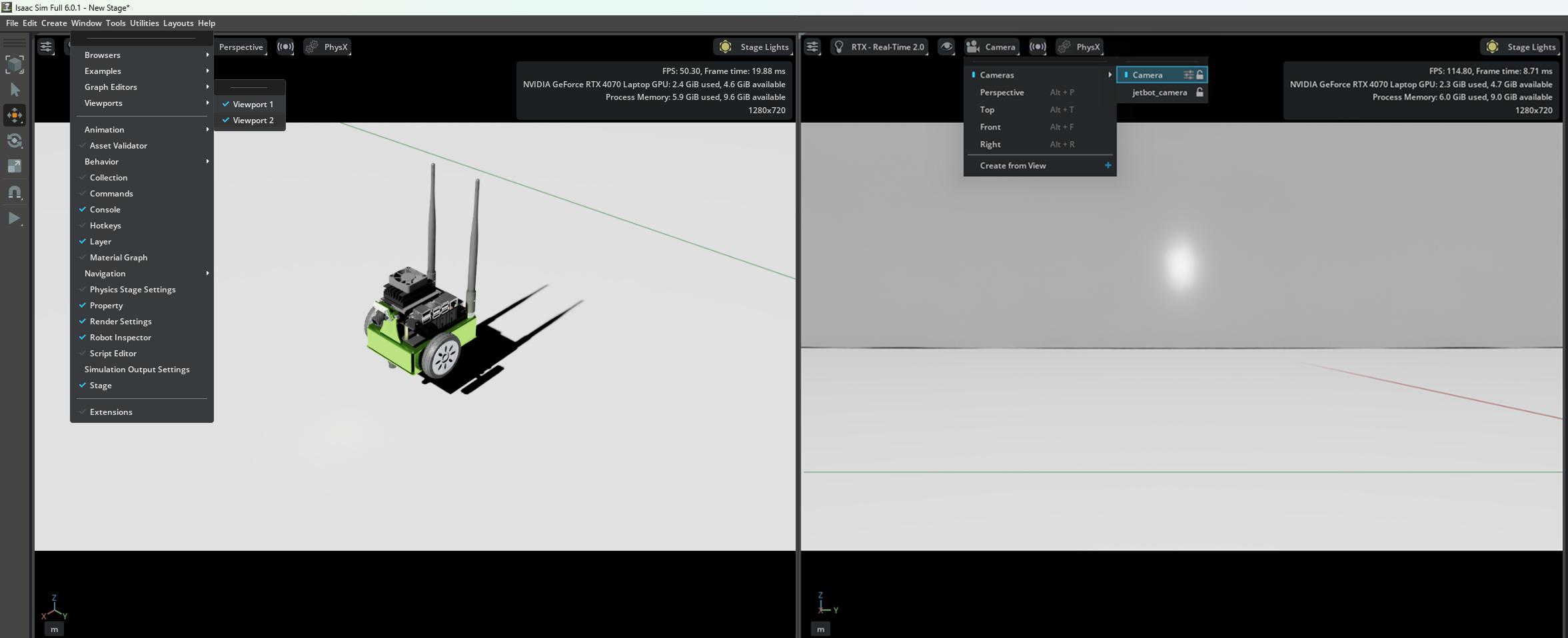Image resolution: width=1568 pixels, height=638 pixels.
Task: Switch Viewport 2 to Front view
Action: tap(1040, 127)
